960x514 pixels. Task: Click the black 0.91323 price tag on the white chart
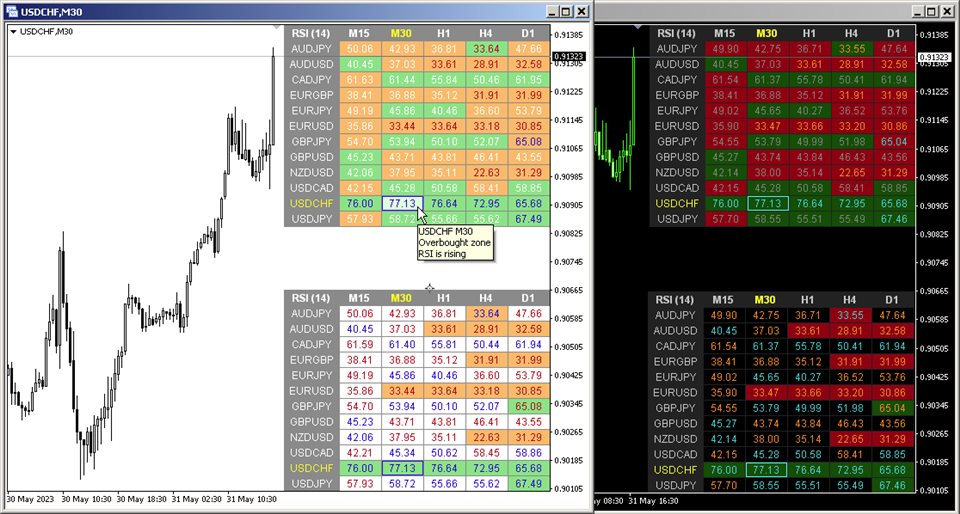point(569,57)
